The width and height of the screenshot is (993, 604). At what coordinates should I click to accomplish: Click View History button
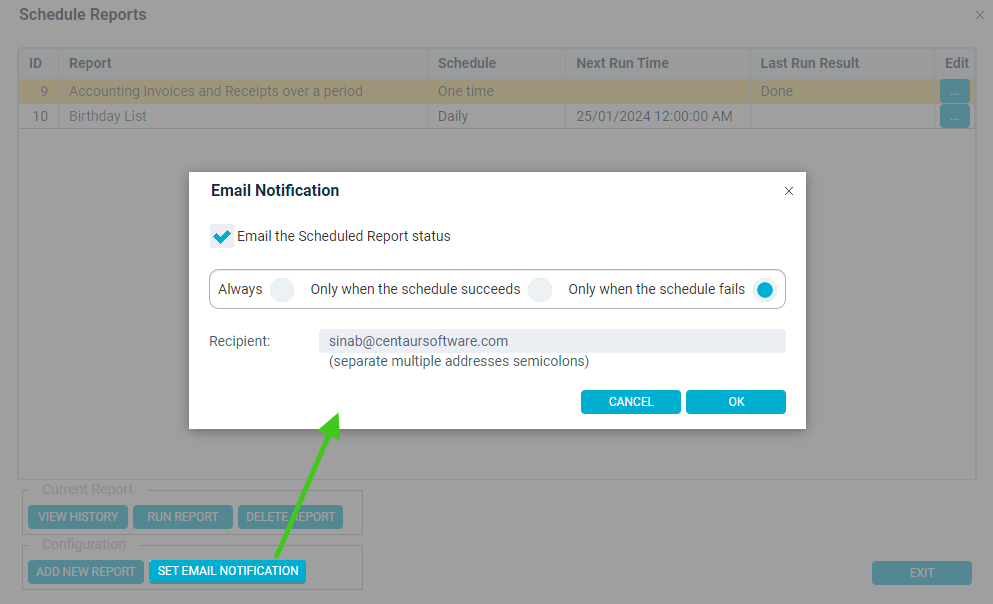point(78,517)
